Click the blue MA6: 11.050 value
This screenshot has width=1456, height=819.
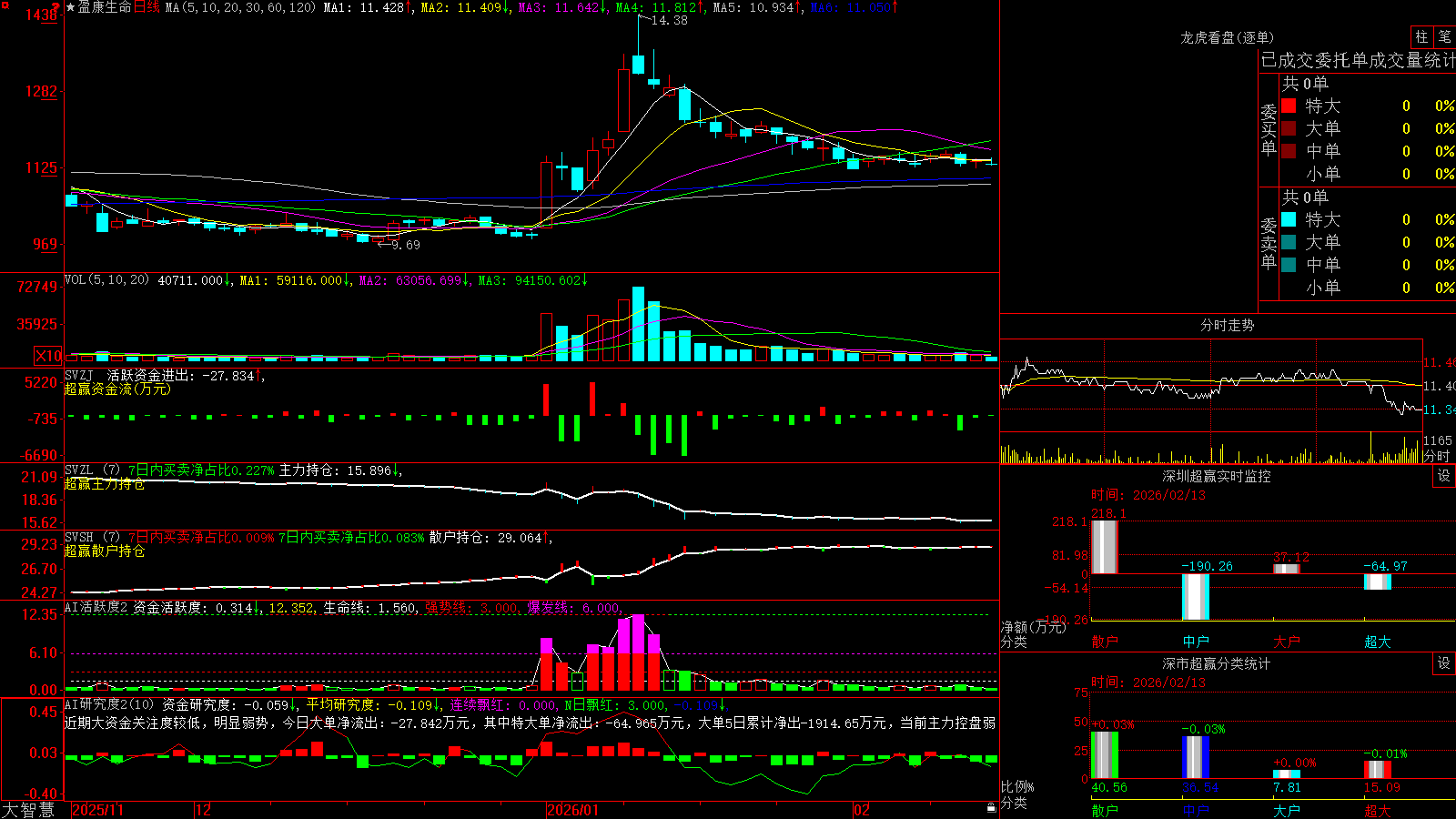pyautogui.click(x=854, y=7)
